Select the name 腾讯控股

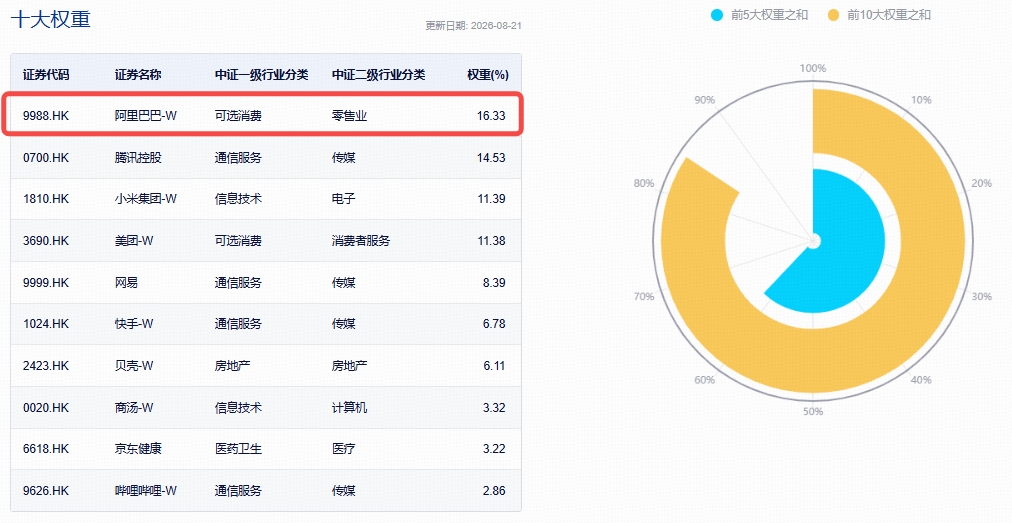pos(138,158)
